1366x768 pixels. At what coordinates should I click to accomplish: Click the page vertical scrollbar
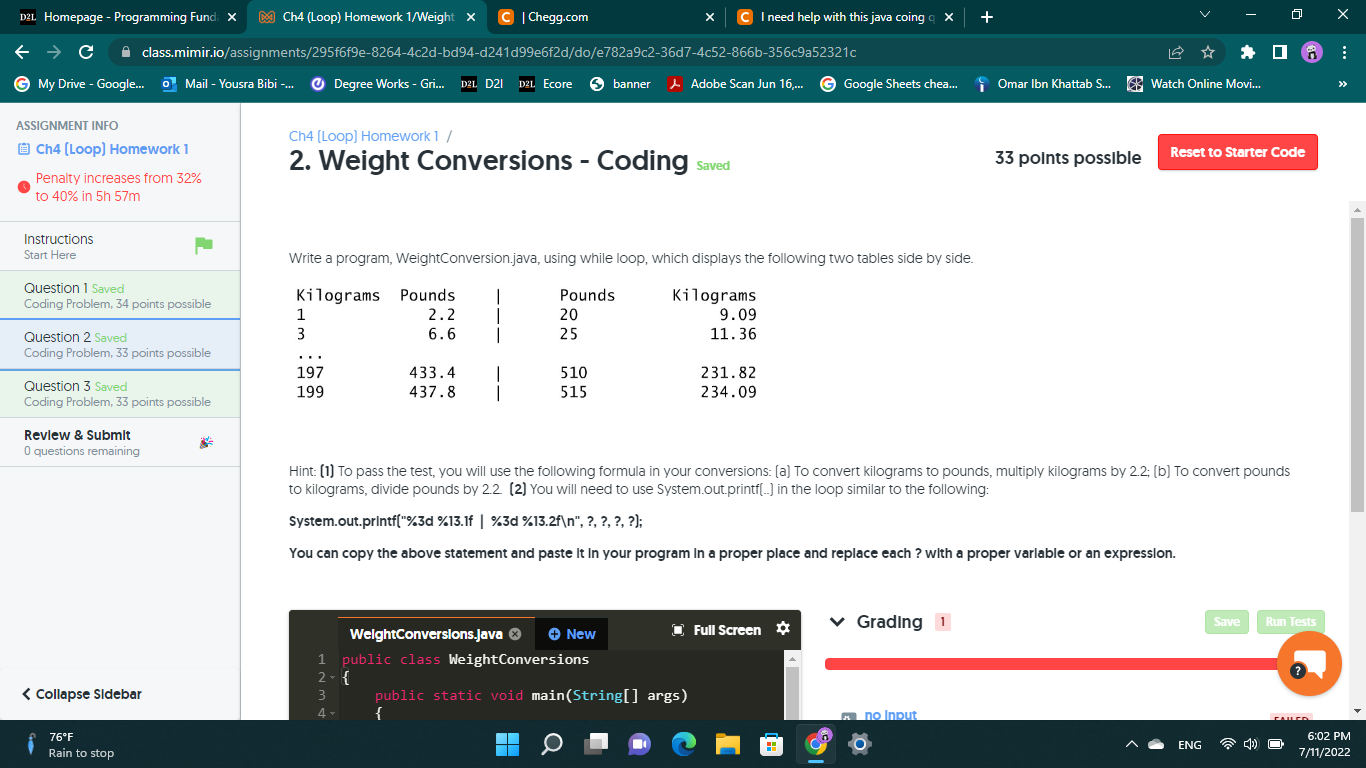[x=1357, y=365]
